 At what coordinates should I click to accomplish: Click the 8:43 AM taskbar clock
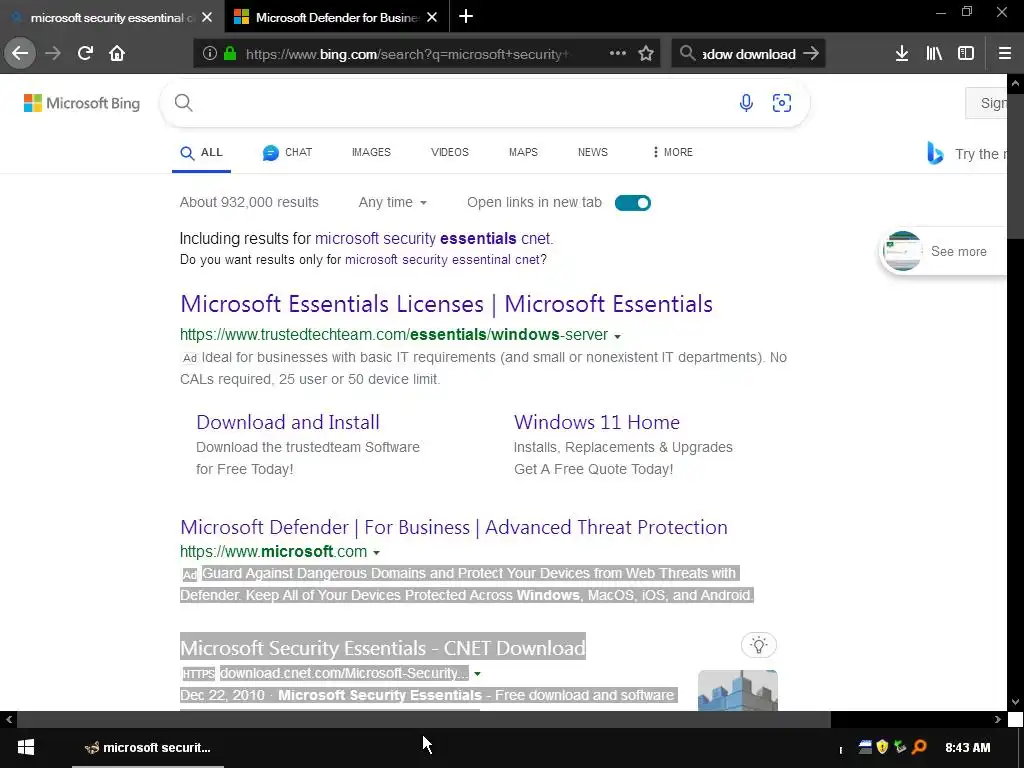[967, 747]
